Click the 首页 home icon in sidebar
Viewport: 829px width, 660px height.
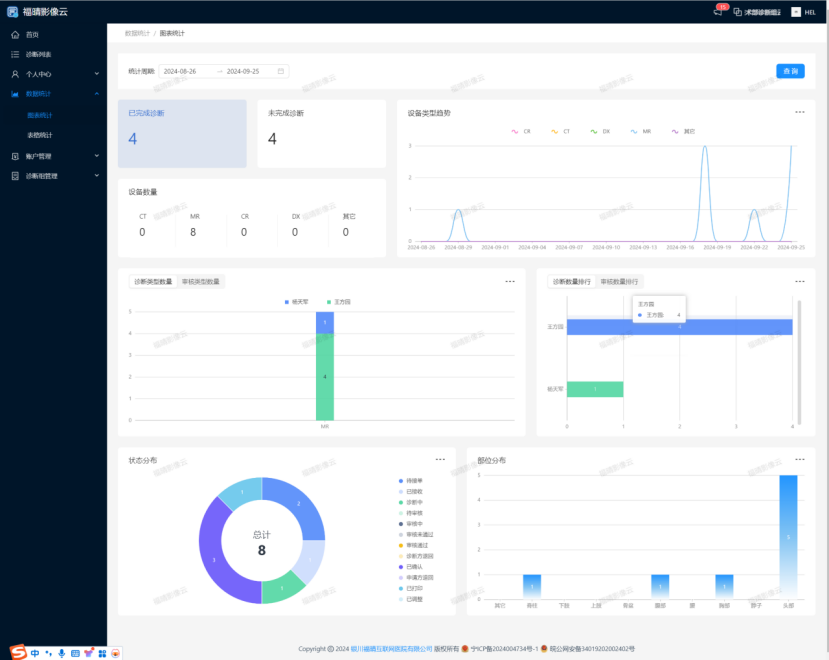pos(15,34)
